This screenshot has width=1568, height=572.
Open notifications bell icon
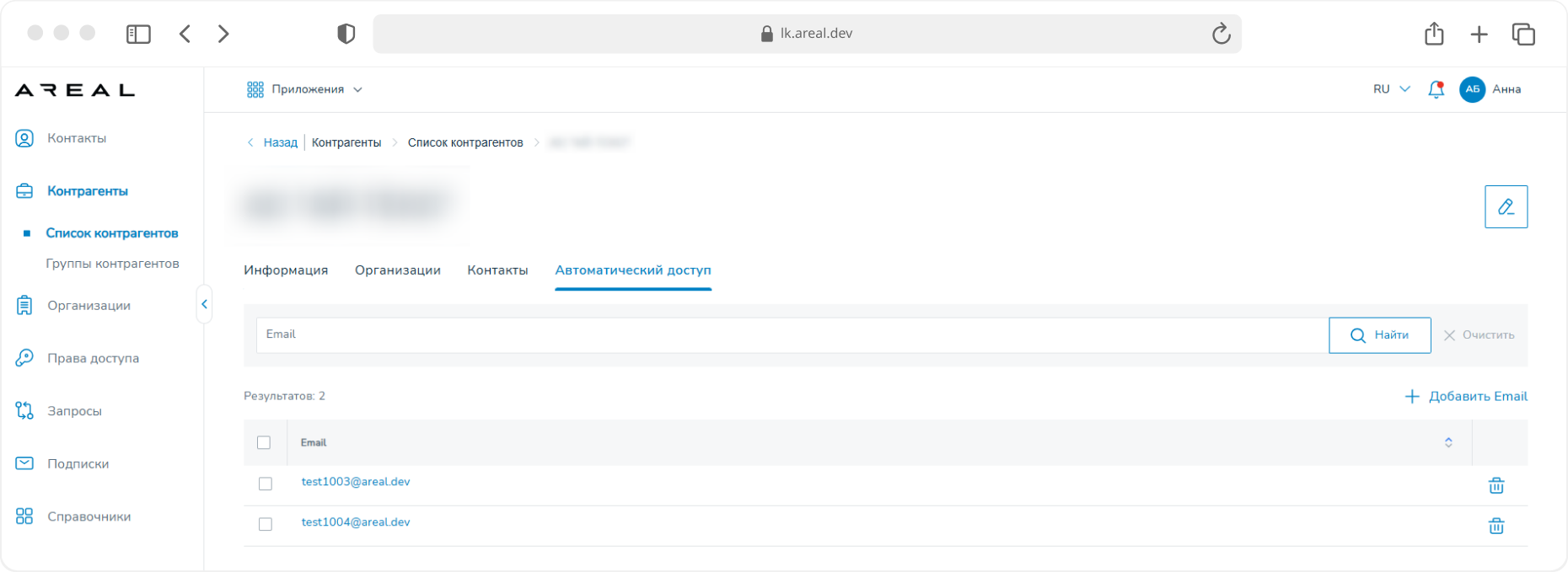coord(1436,89)
